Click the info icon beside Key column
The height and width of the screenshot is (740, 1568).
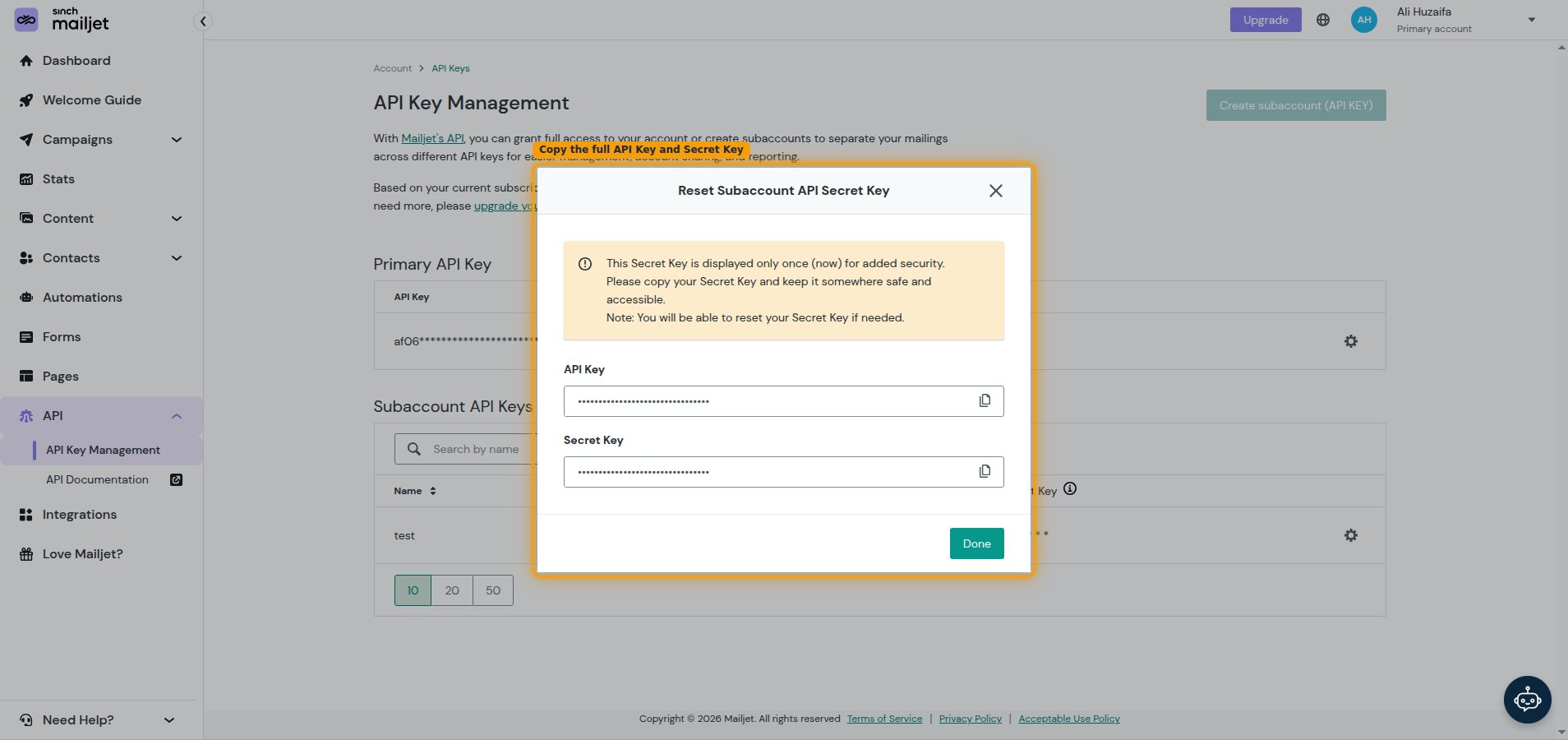[1070, 488]
